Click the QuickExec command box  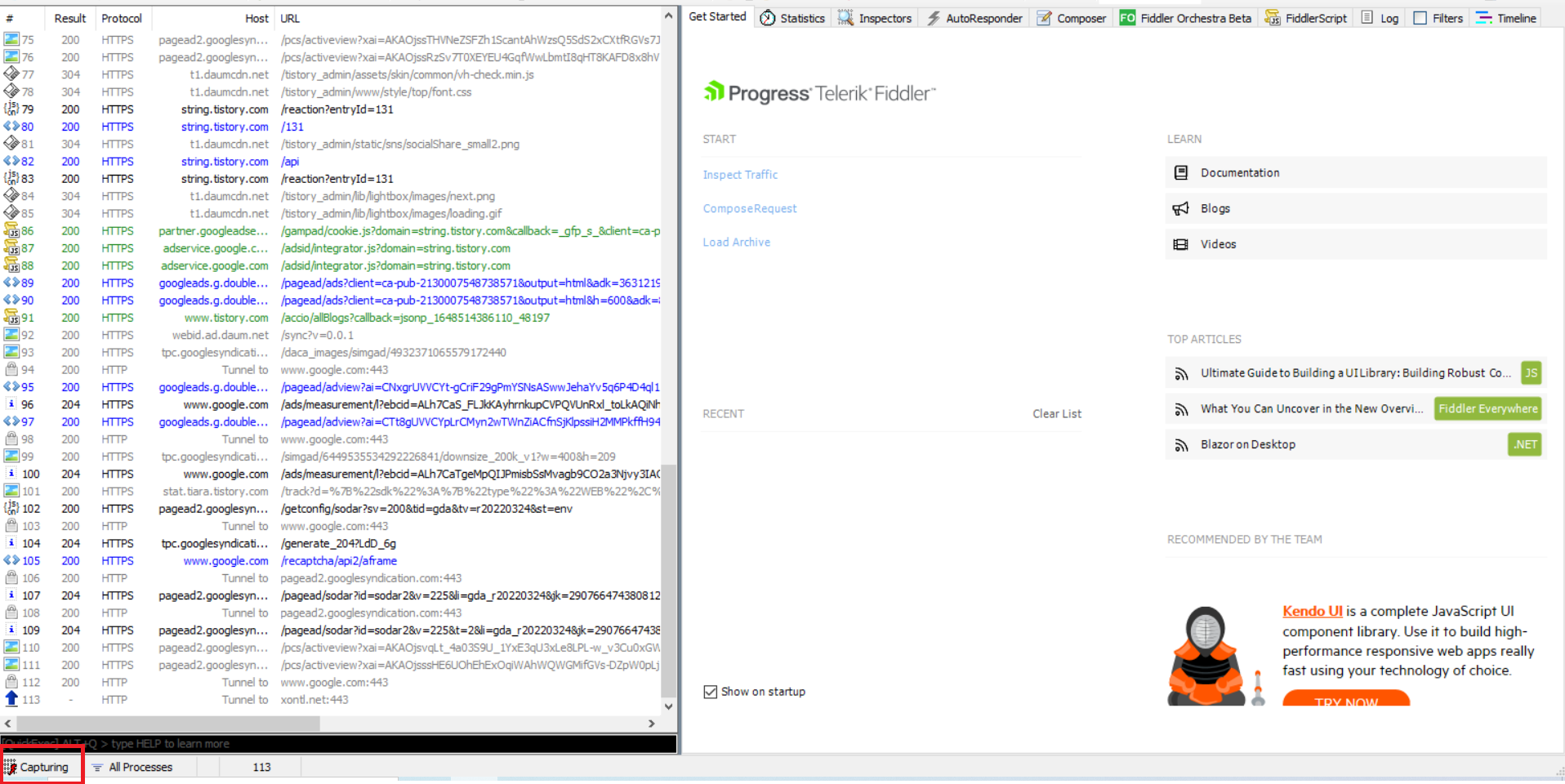point(339,743)
